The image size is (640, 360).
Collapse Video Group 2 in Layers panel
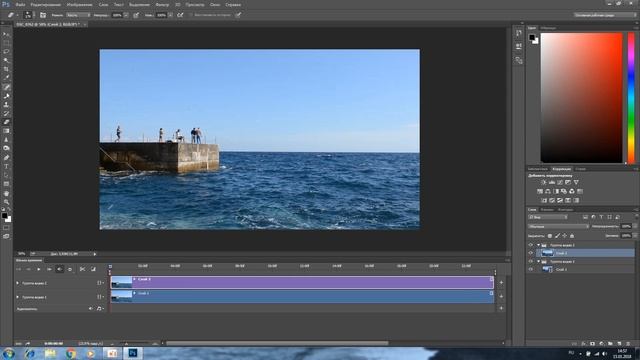538,245
